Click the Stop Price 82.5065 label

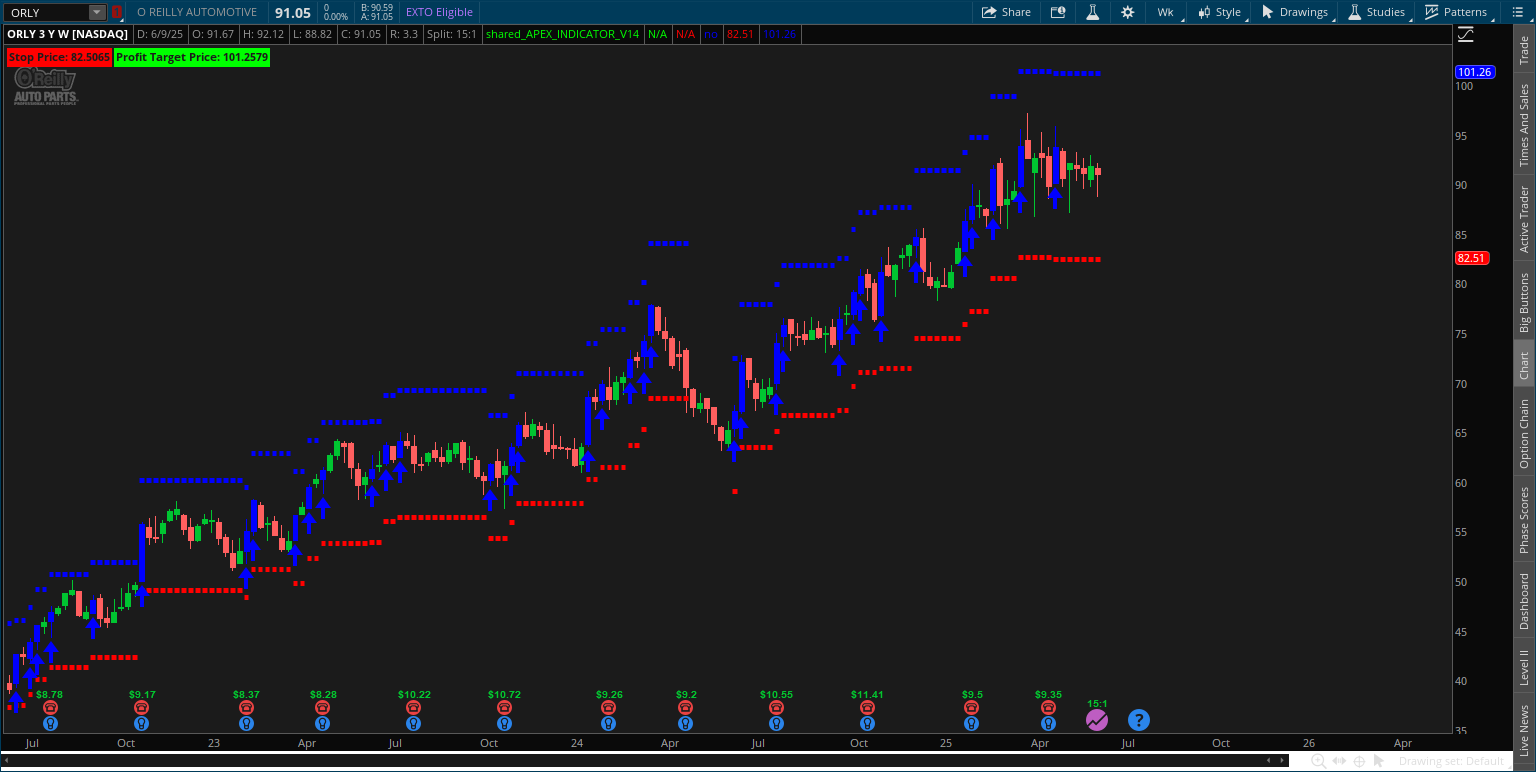tap(59, 57)
